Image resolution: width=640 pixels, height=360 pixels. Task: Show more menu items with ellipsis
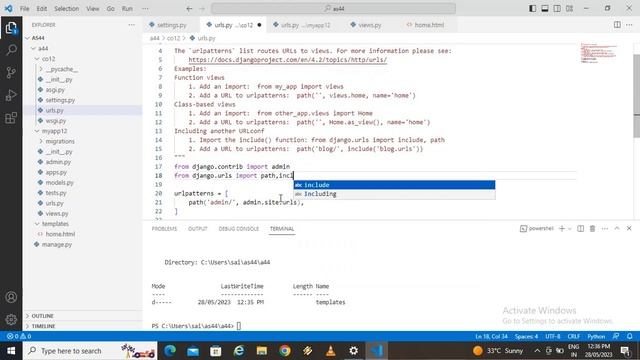click(x=145, y=9)
